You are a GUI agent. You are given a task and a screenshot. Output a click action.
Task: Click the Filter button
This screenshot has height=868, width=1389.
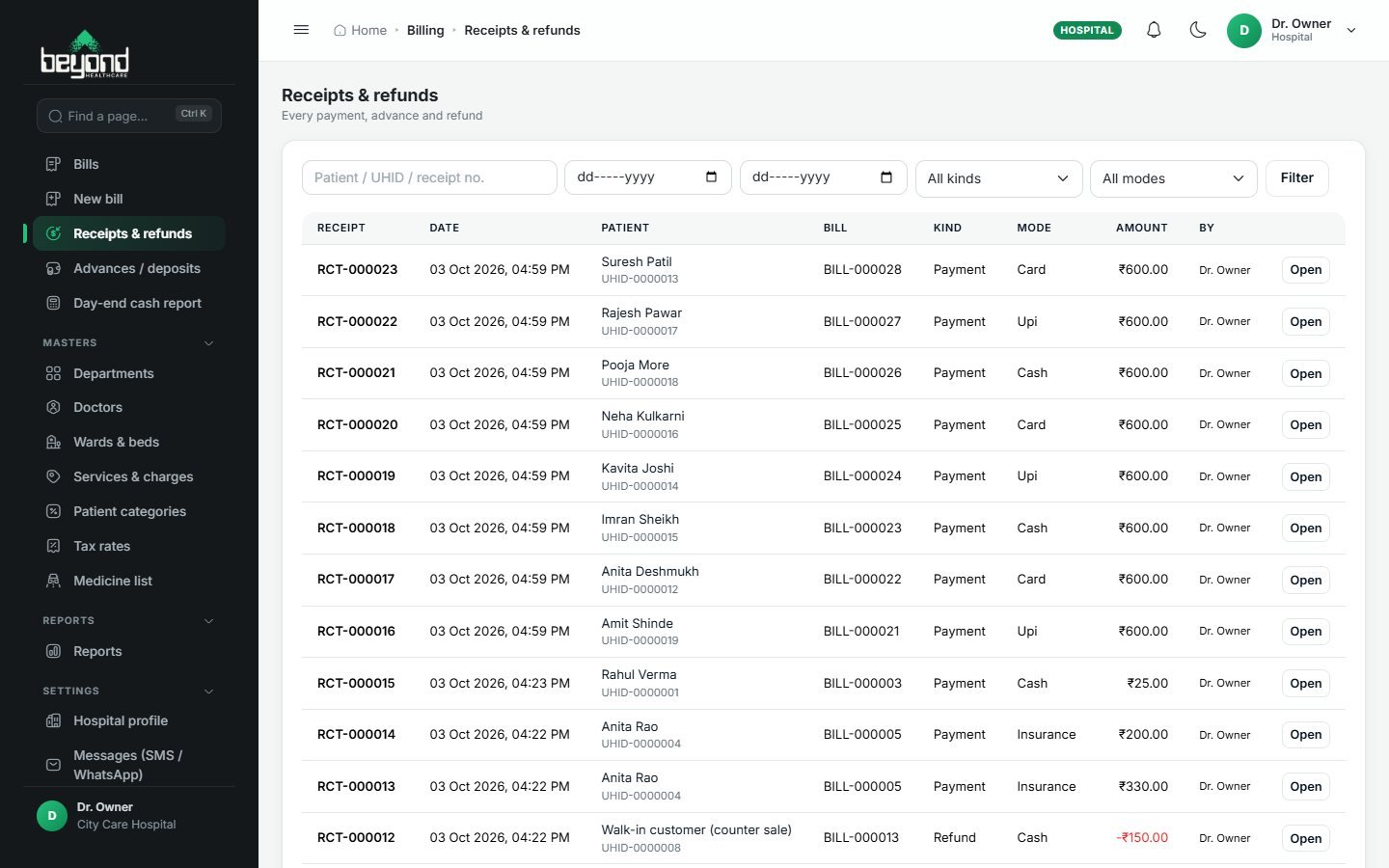[x=1296, y=177]
